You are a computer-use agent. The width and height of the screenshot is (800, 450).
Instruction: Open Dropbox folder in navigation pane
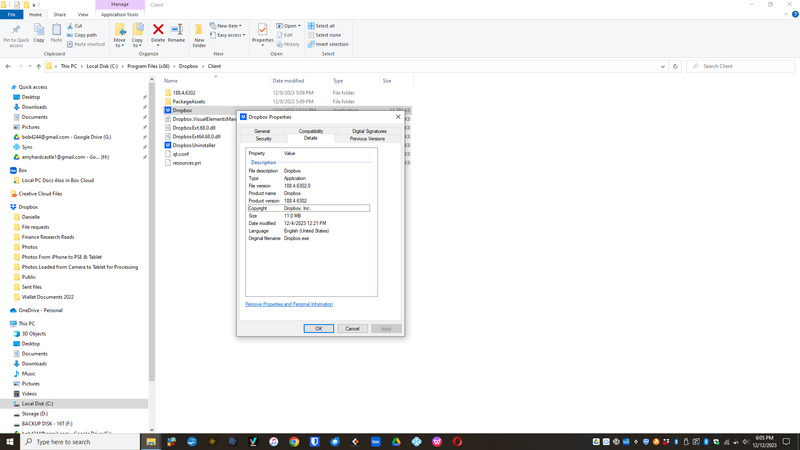[x=28, y=207]
